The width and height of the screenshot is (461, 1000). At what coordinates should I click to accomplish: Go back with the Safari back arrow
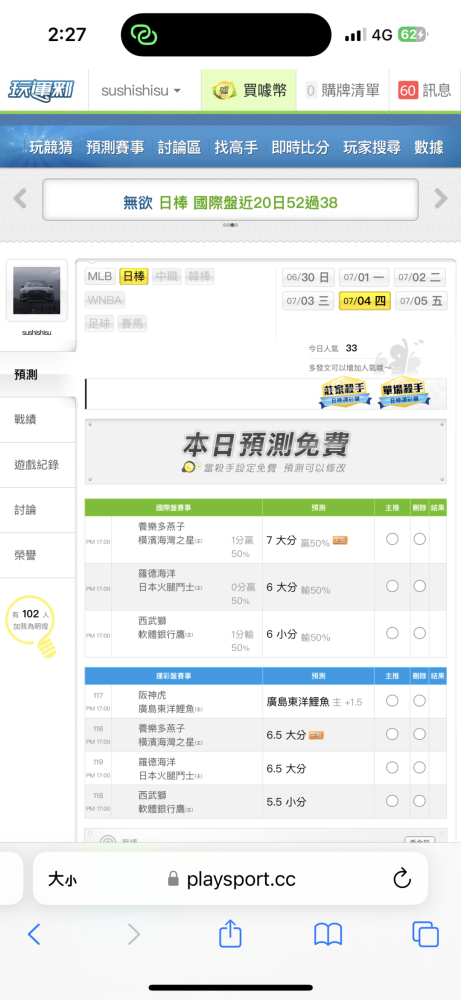point(34,935)
